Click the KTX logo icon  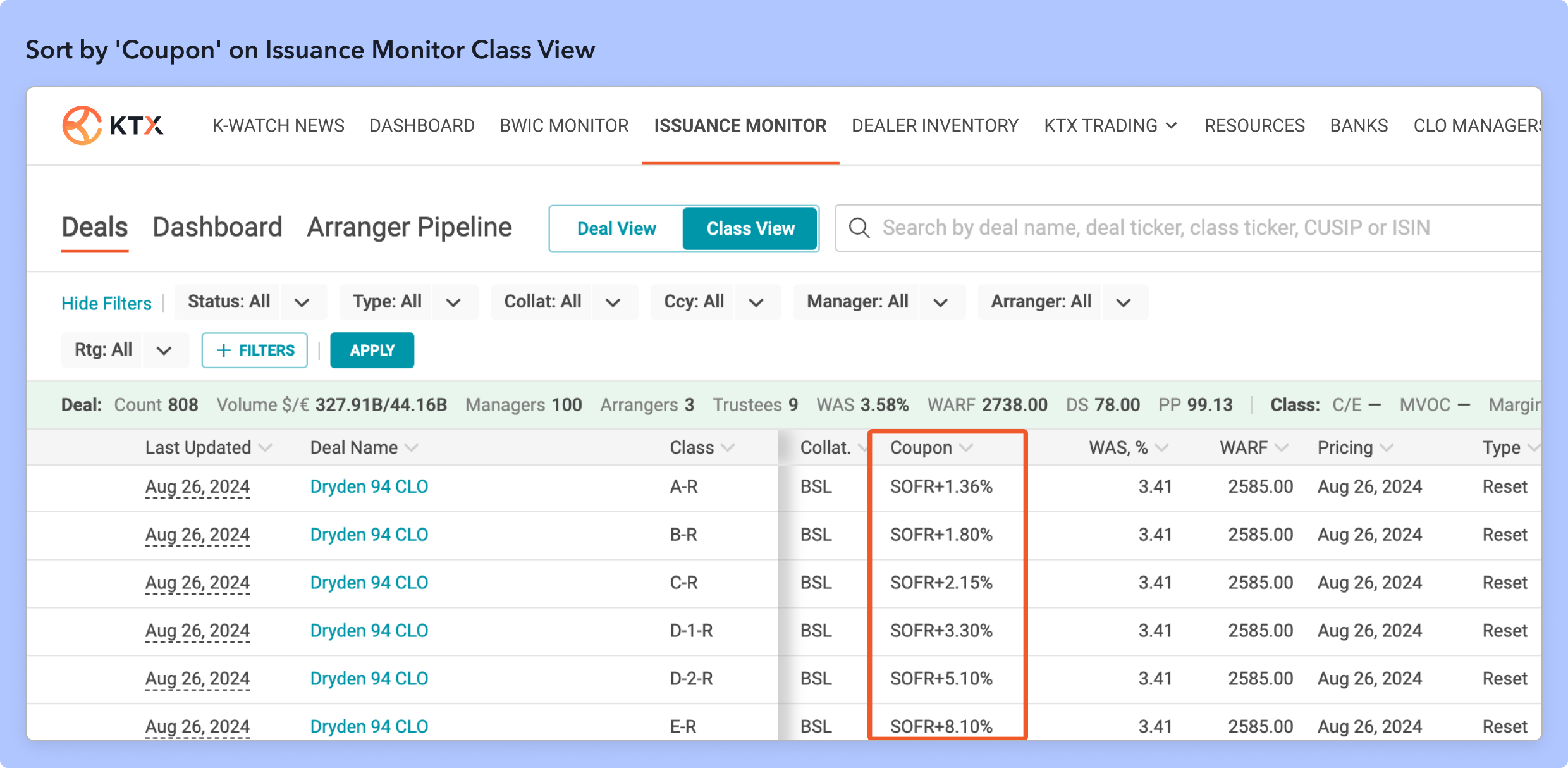tap(82, 125)
